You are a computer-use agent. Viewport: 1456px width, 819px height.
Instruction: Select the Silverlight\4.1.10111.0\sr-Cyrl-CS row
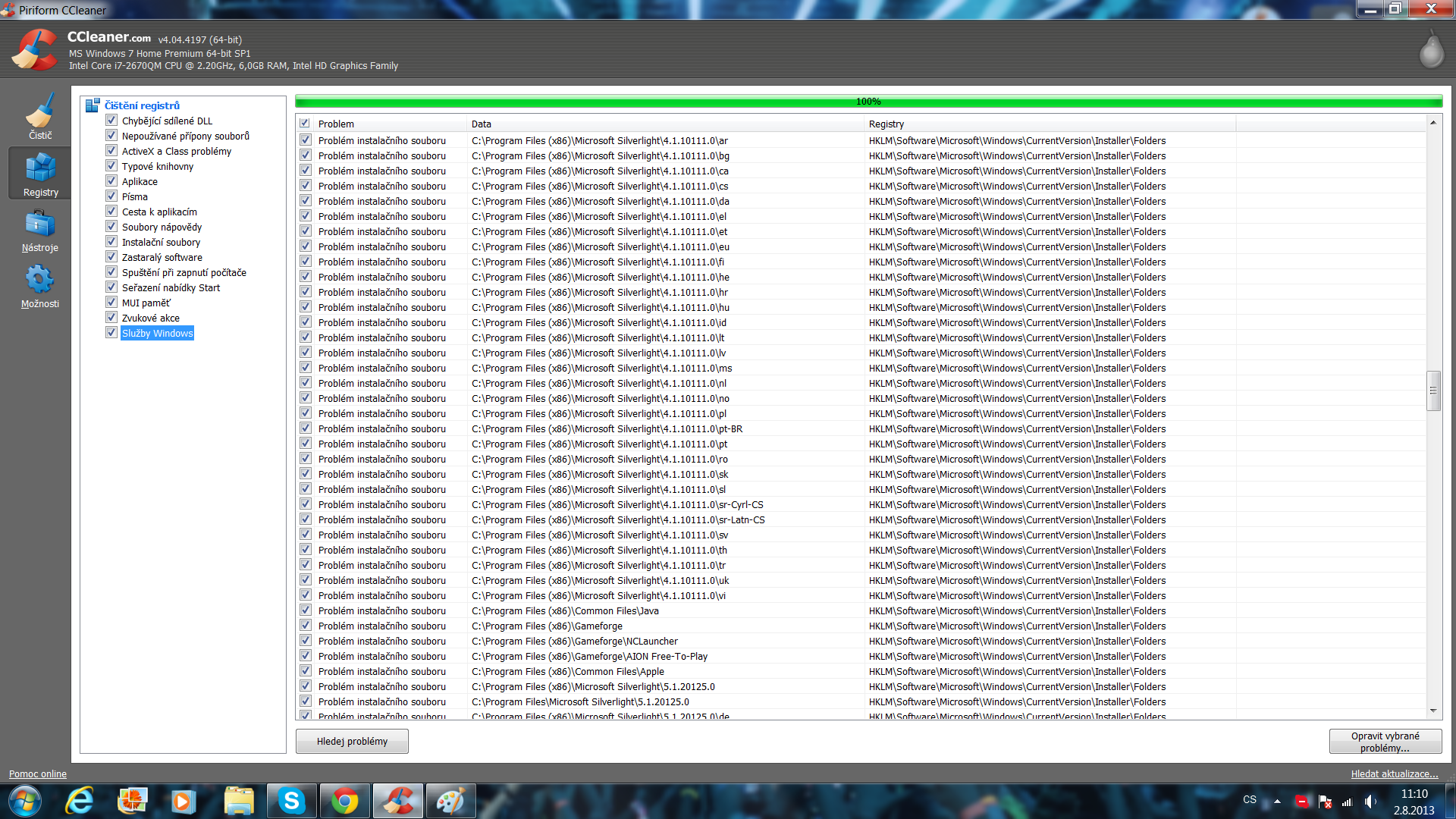pos(861,504)
